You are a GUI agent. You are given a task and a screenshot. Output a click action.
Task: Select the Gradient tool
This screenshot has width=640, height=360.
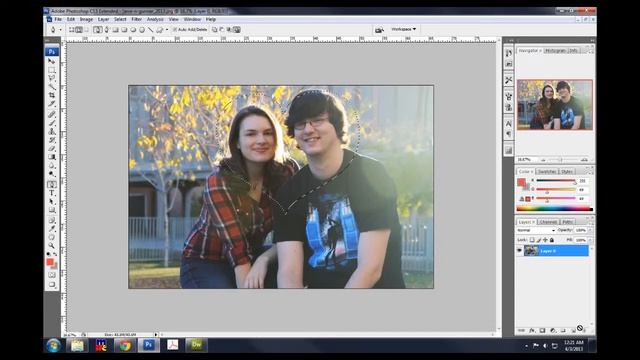tap(51, 157)
